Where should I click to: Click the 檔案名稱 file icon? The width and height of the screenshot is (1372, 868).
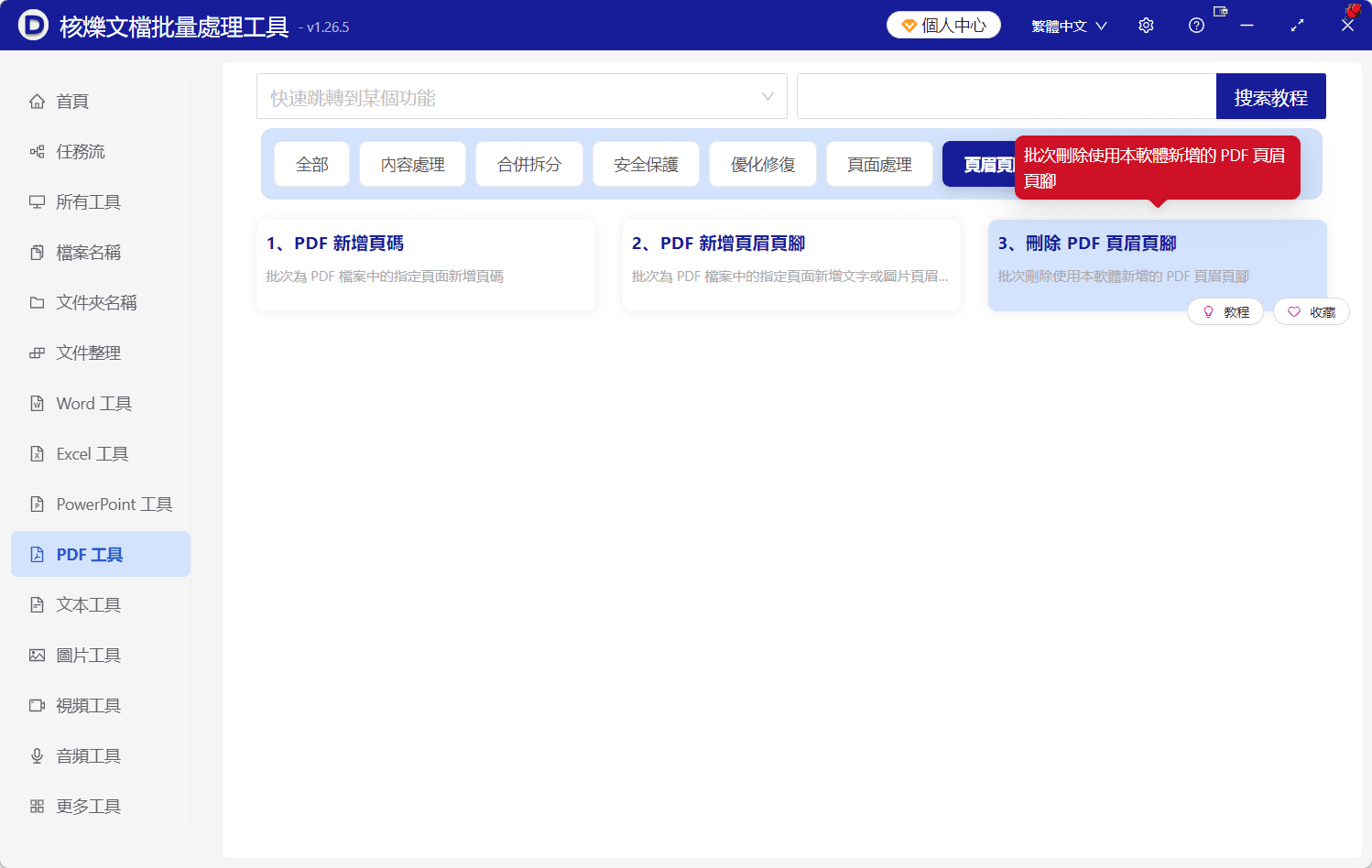pyautogui.click(x=37, y=252)
